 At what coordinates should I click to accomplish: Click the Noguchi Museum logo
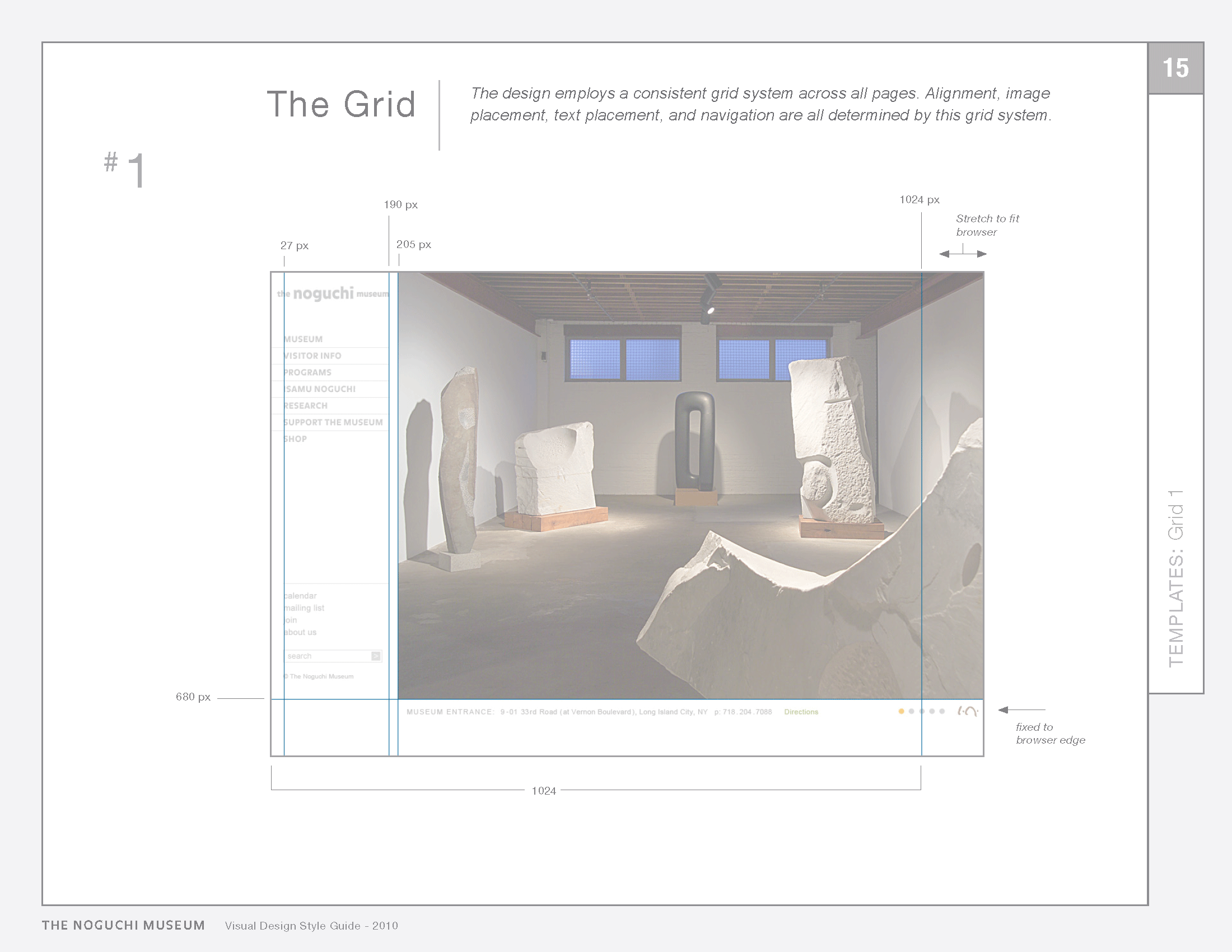(x=333, y=294)
